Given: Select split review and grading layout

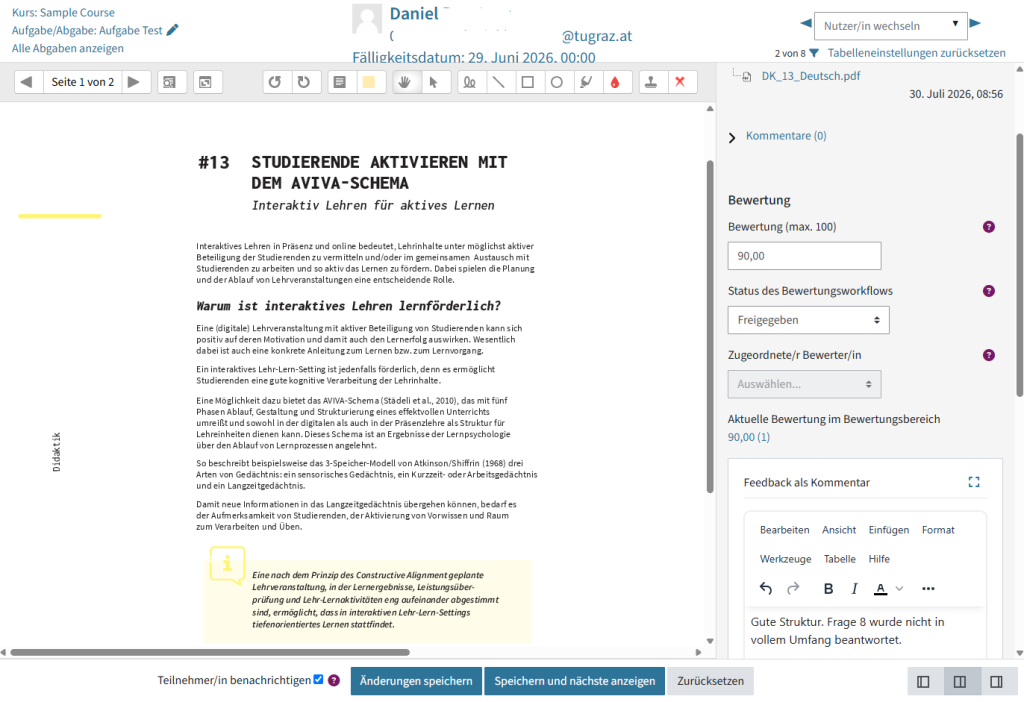Looking at the screenshot, I should coord(959,682).
